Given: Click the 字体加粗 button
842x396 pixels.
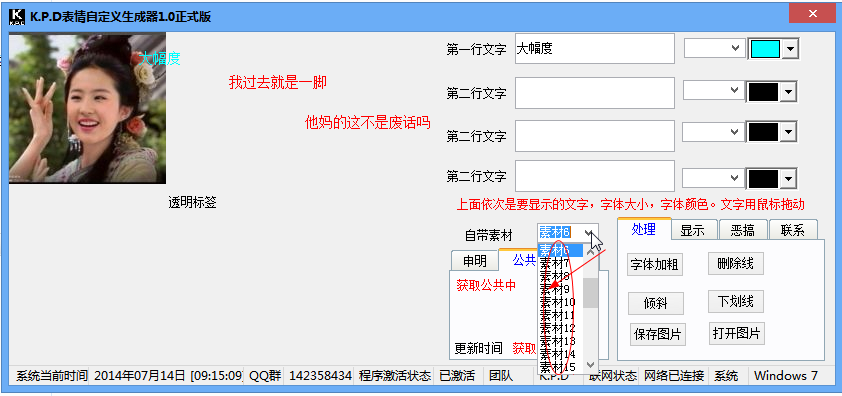Looking at the screenshot, I should pyautogui.click(x=655, y=265).
